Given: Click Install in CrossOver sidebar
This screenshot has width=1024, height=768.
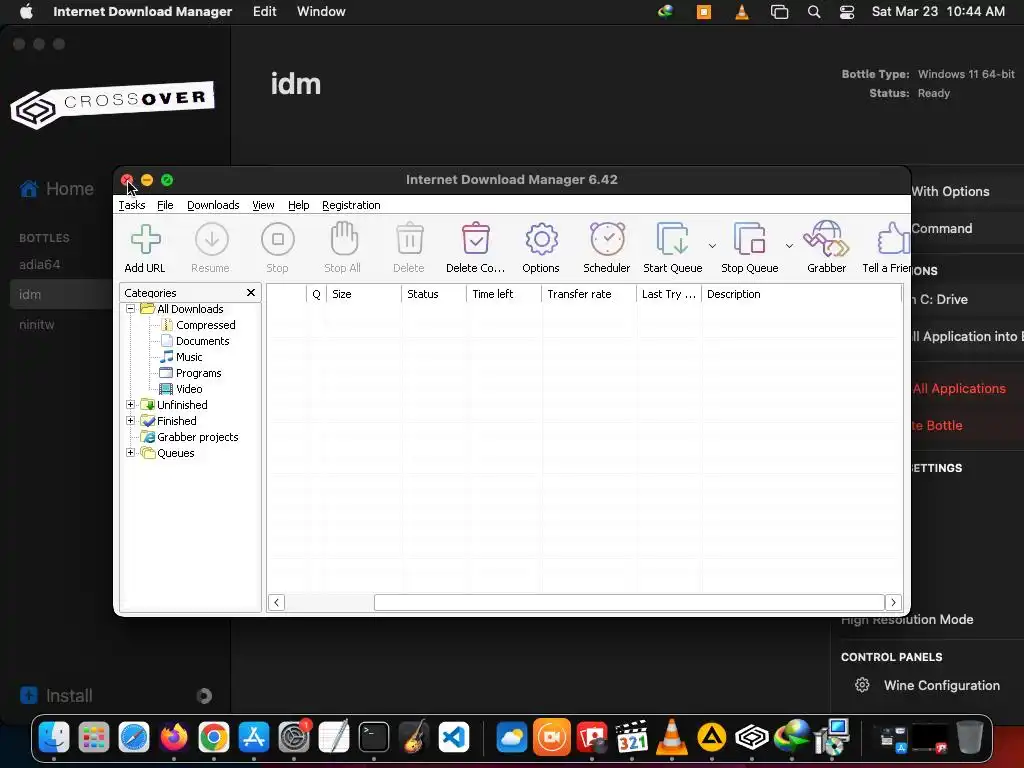Looking at the screenshot, I should point(56,696).
